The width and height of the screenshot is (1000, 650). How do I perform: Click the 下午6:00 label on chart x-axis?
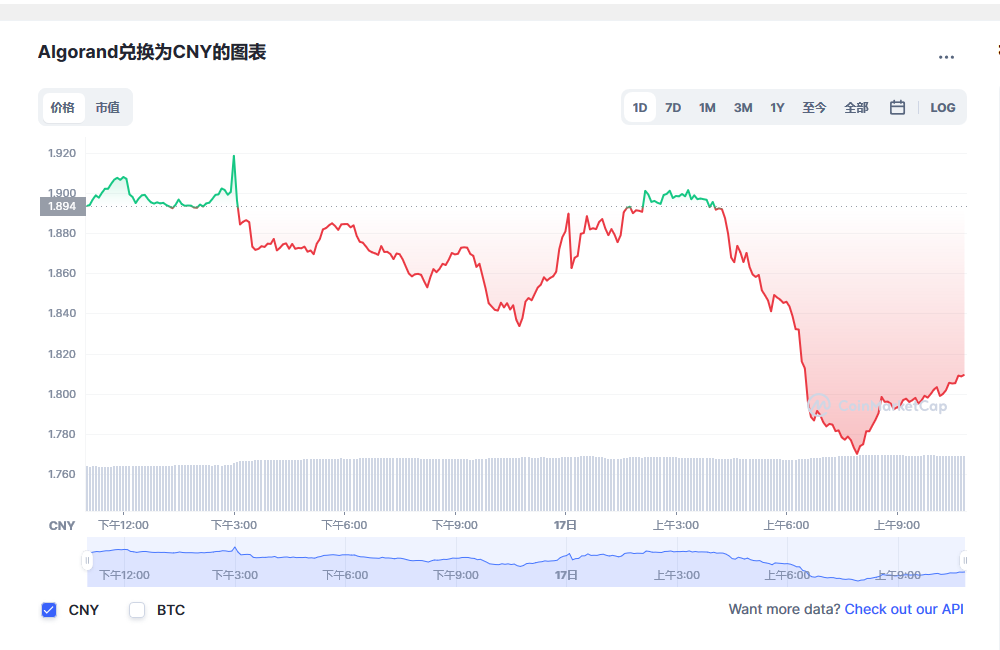coord(344,525)
